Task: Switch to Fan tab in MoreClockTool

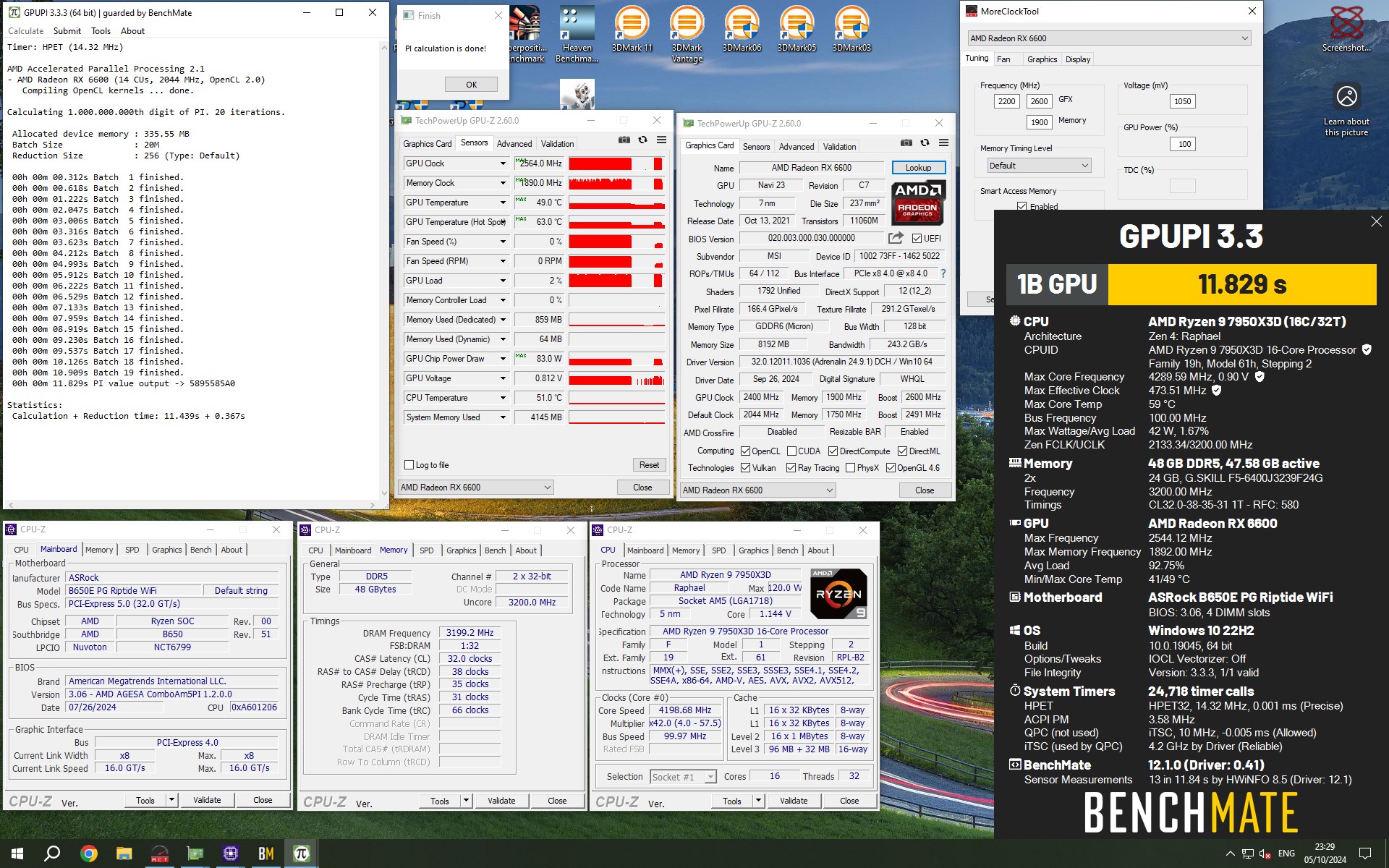Action: coord(1003,59)
